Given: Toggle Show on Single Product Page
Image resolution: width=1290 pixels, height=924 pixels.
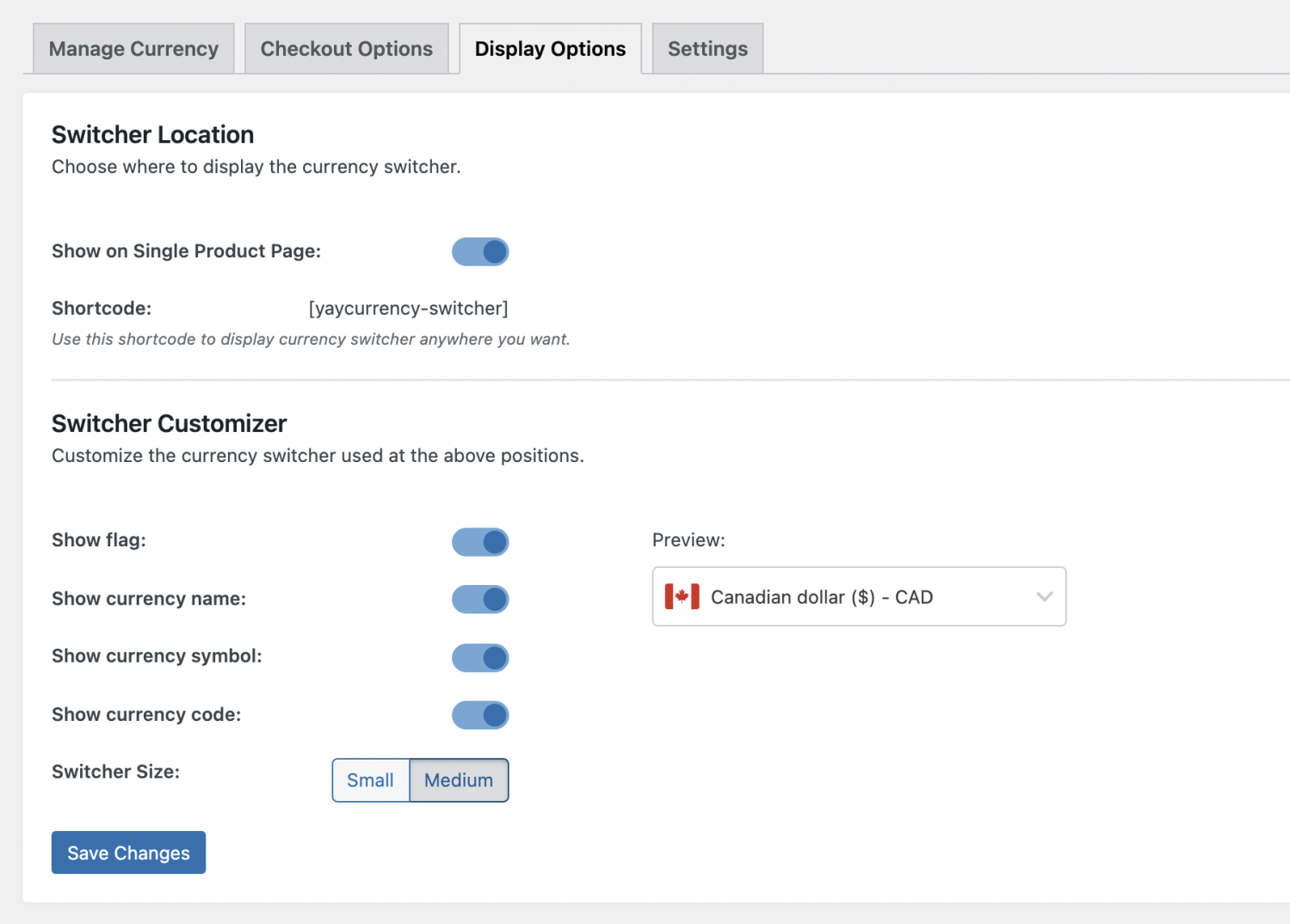Looking at the screenshot, I should pyautogui.click(x=480, y=252).
